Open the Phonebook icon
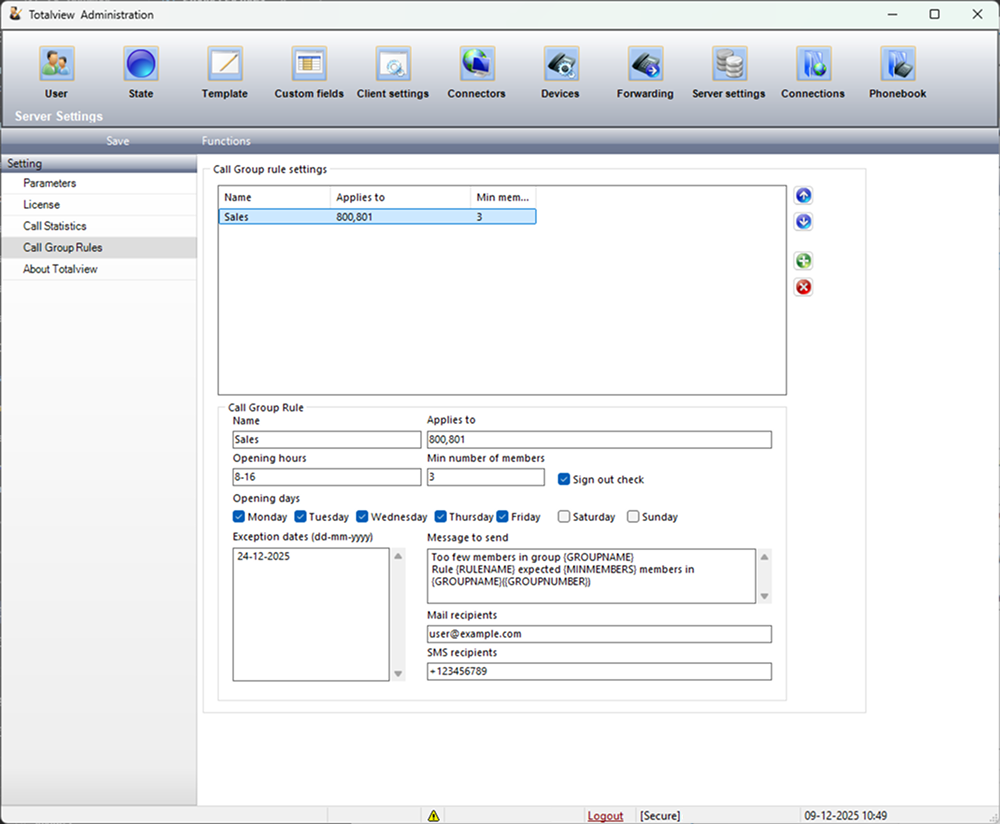The width and height of the screenshot is (1000, 825). [897, 64]
